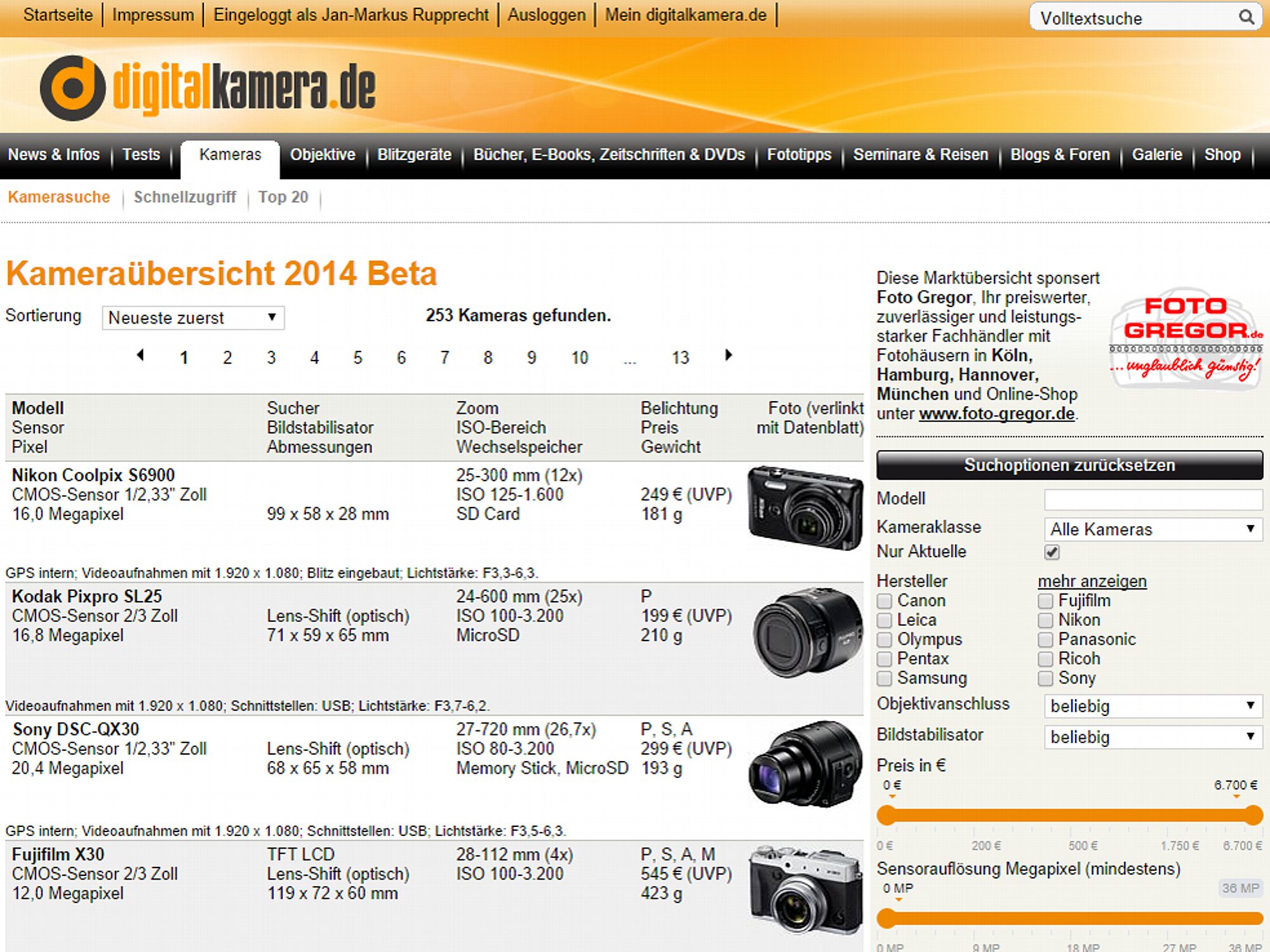
Task: Open the Shop menu
Action: pos(1222,155)
